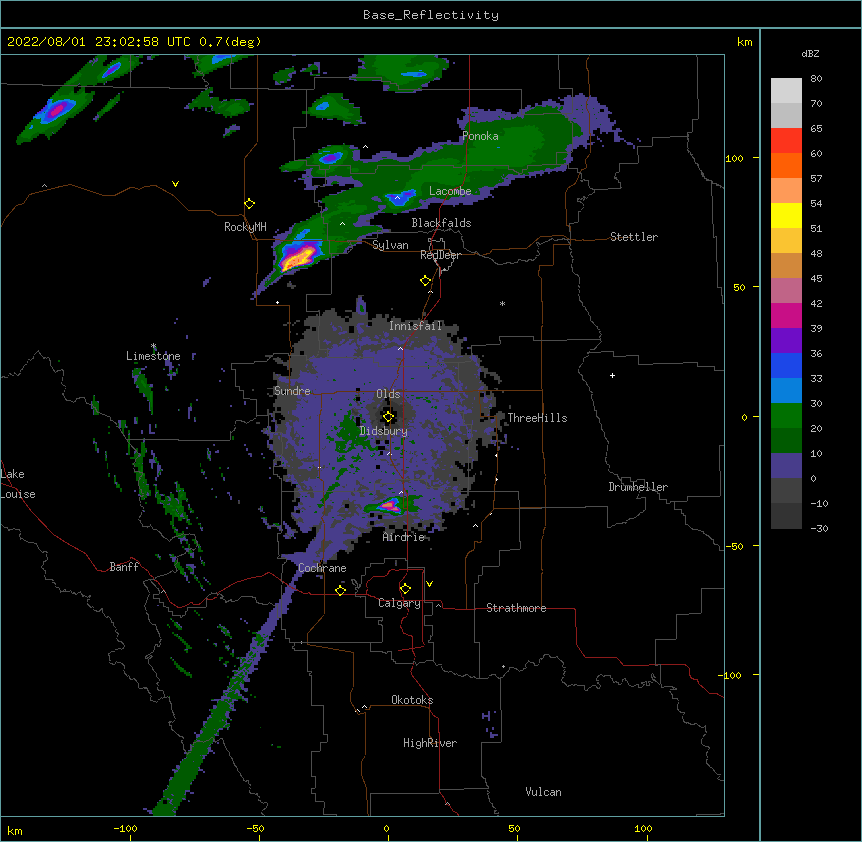This screenshot has height=842, width=862.
Task: Pick the magenta swatch in the dBZ legend
Action: click(x=786, y=315)
